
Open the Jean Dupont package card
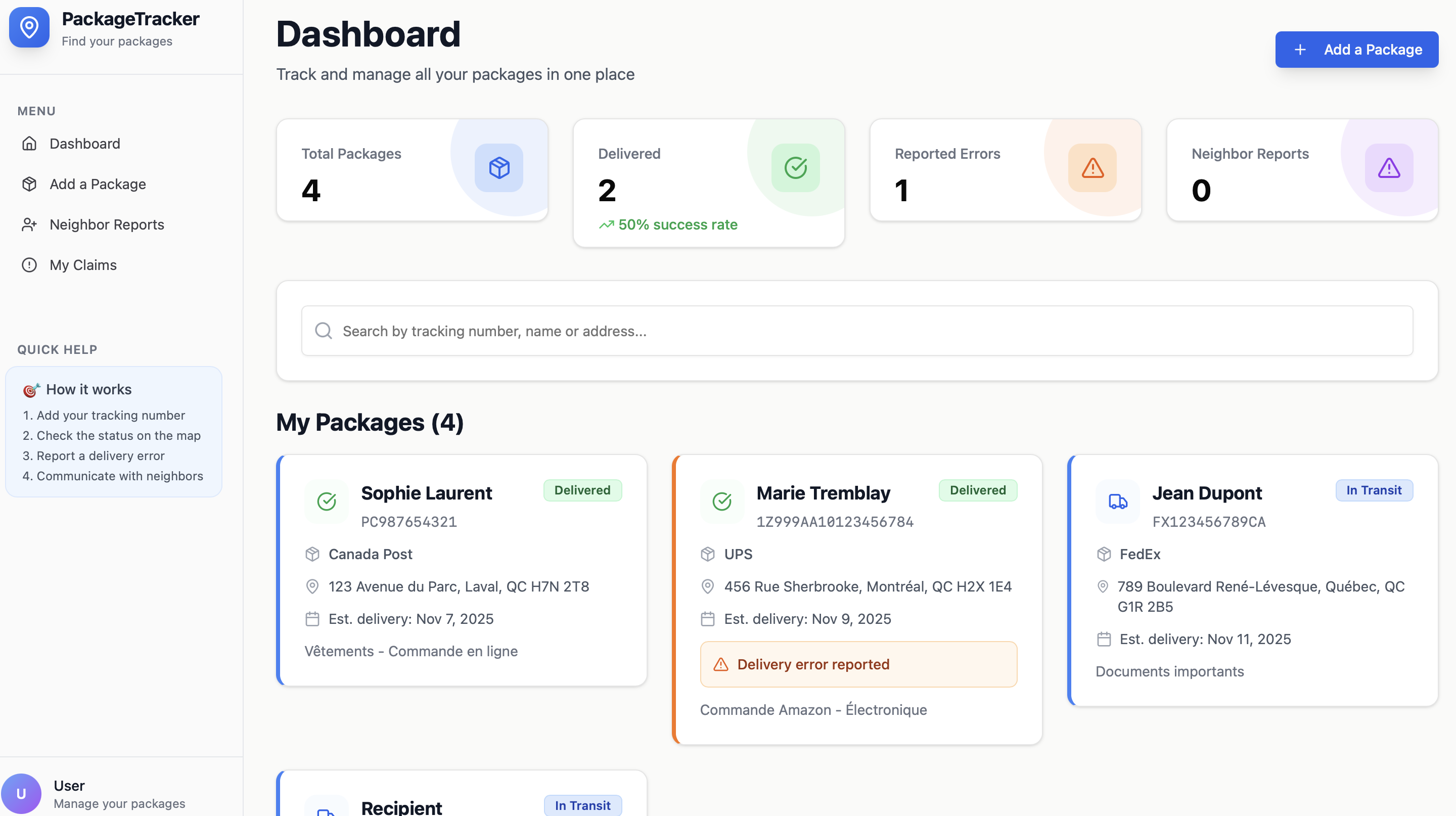tap(1253, 580)
